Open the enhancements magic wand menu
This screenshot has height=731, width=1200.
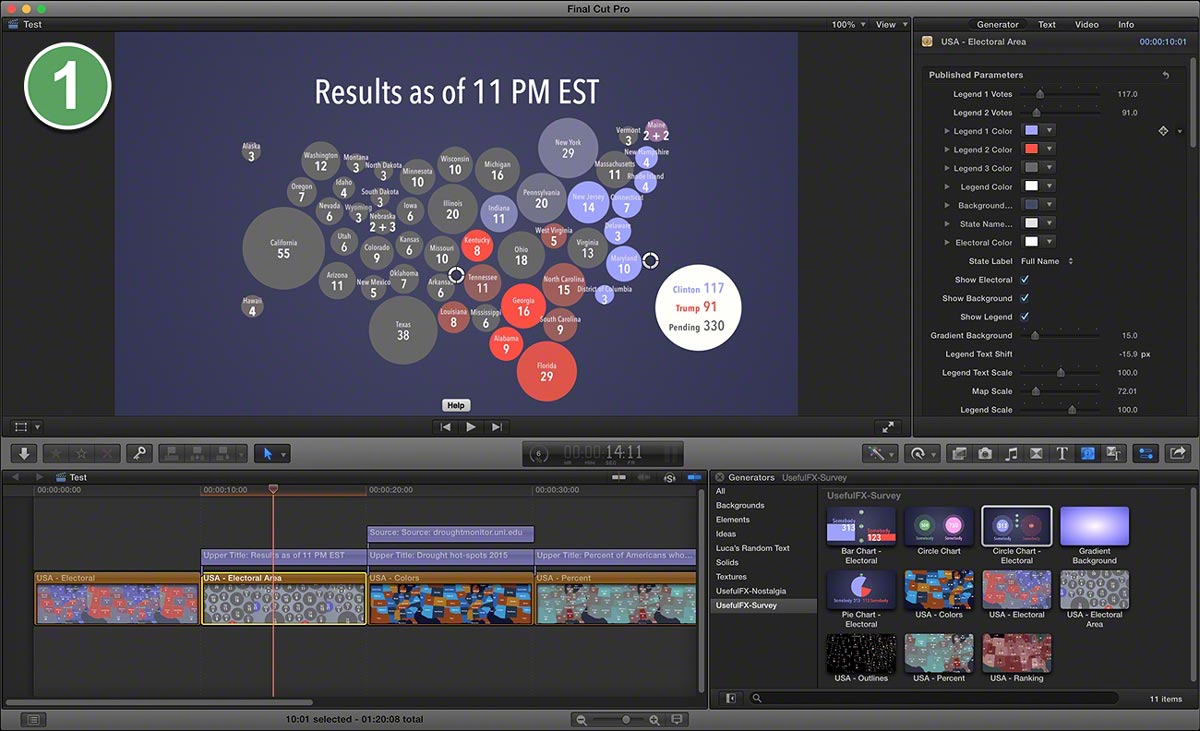coord(878,453)
